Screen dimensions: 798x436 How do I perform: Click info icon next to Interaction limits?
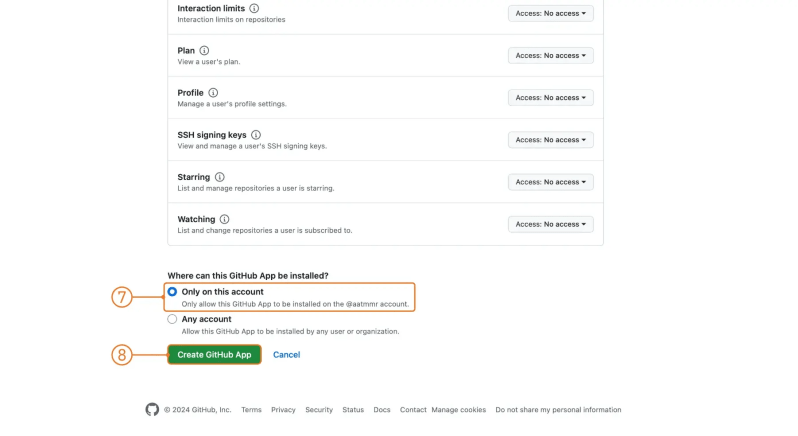254,8
